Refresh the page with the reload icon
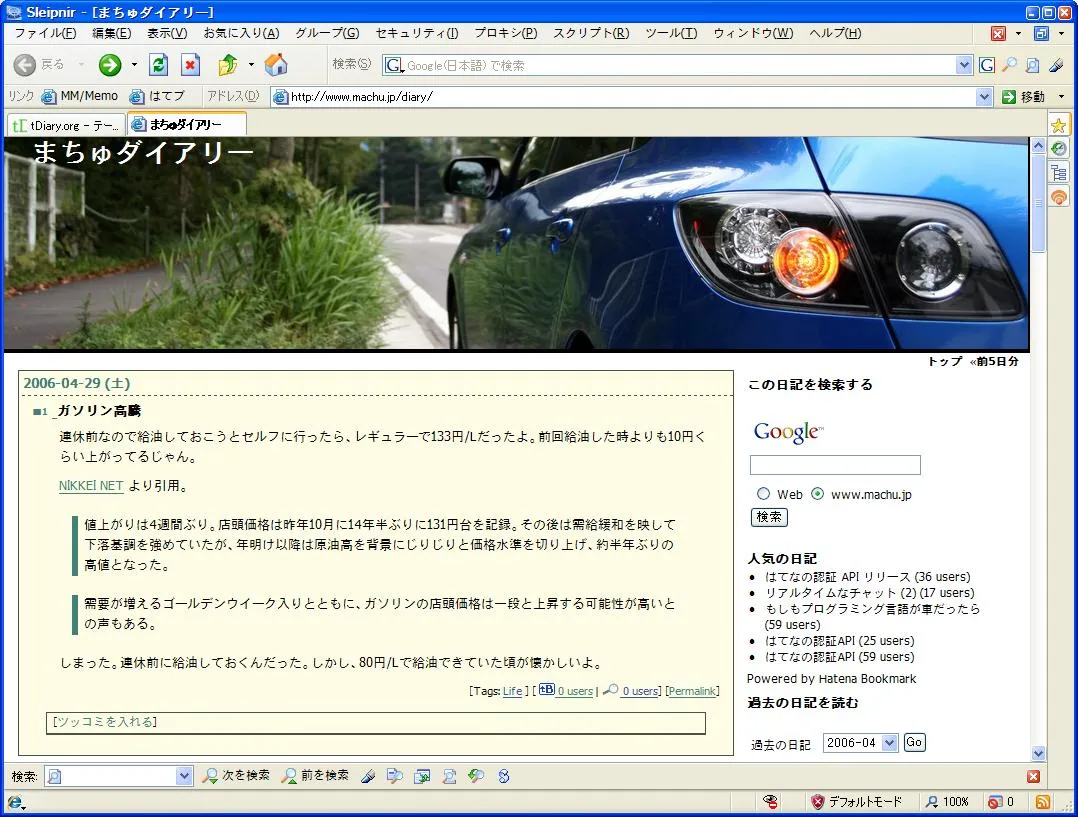 (x=158, y=65)
